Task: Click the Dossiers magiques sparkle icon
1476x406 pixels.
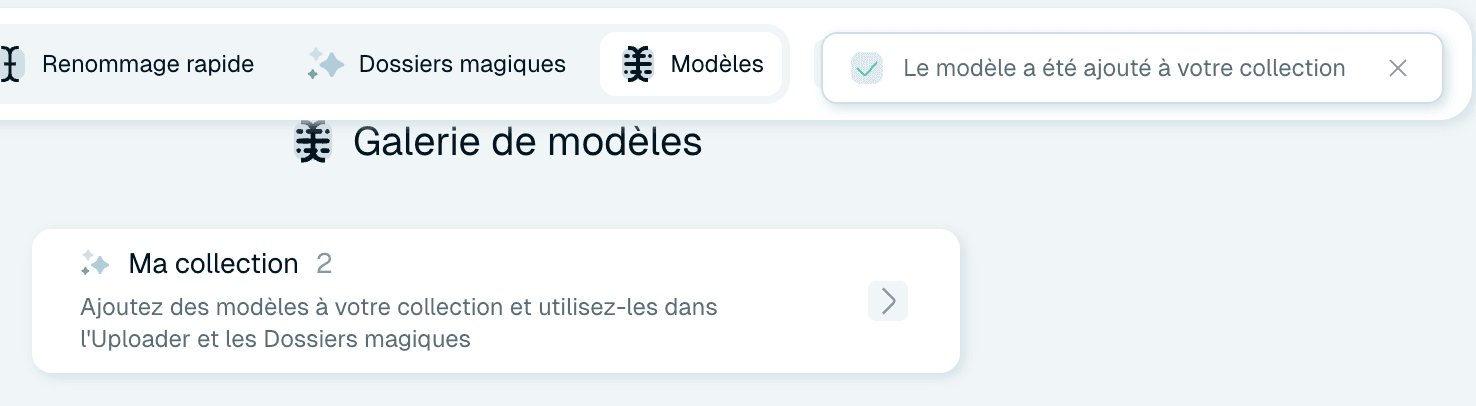Action: pos(326,65)
